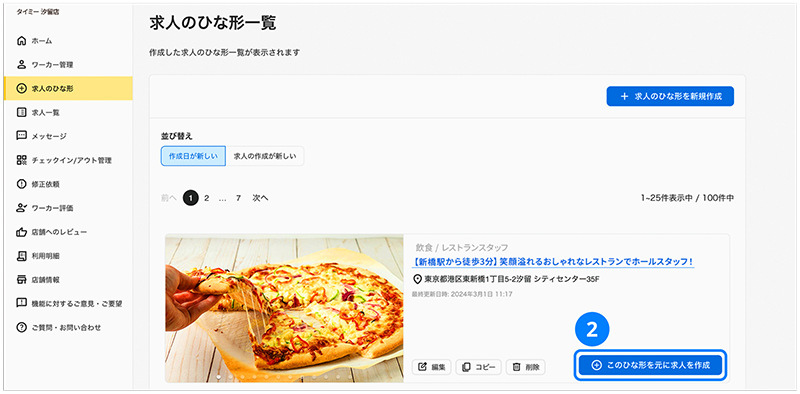Click the storefront icon beside 店舗情報
Screen dimensions: 800x394
point(21,280)
